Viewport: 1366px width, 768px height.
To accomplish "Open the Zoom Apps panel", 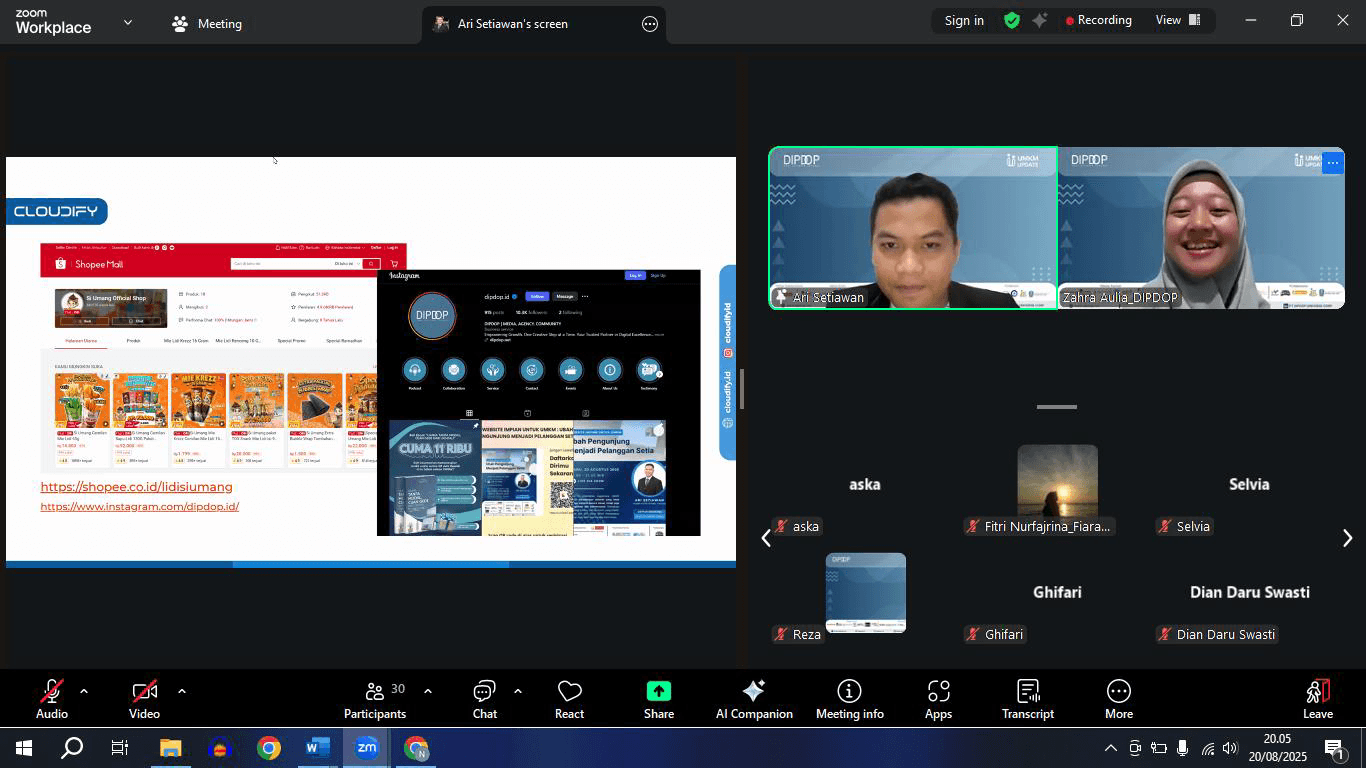I will (938, 697).
